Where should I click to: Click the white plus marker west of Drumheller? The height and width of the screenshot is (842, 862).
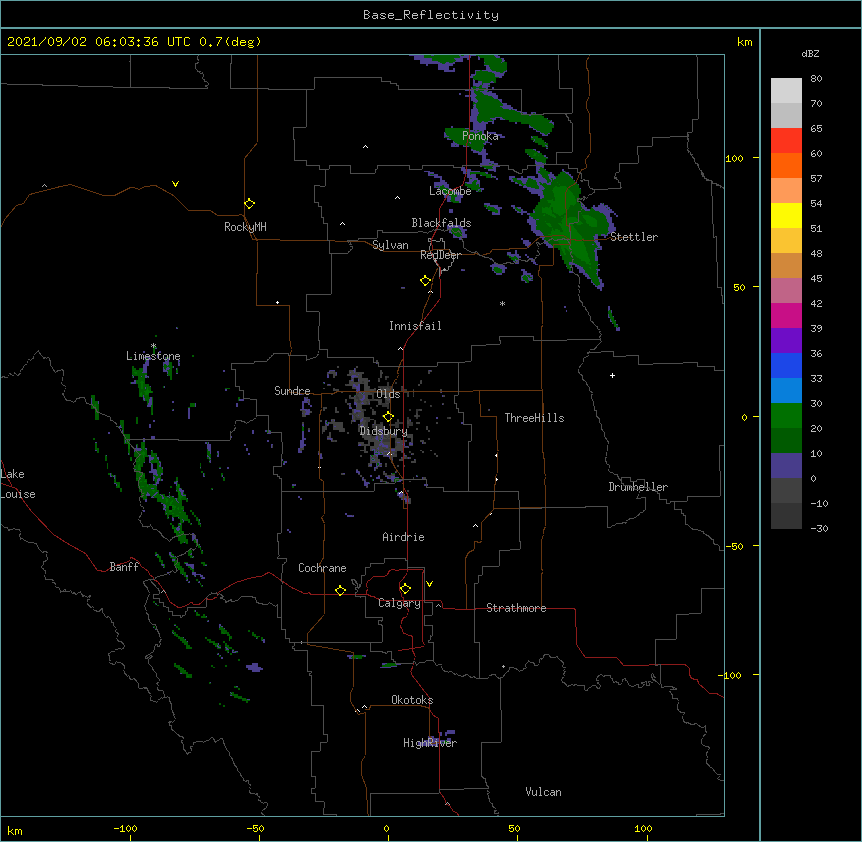tap(612, 375)
